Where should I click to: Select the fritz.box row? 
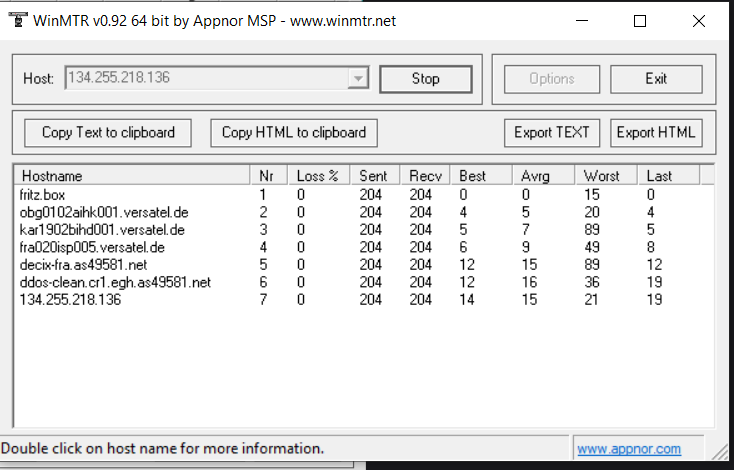42,195
